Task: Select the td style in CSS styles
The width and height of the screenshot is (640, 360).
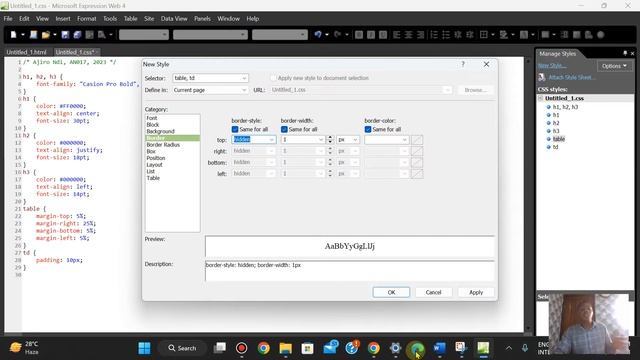Action: coord(555,147)
